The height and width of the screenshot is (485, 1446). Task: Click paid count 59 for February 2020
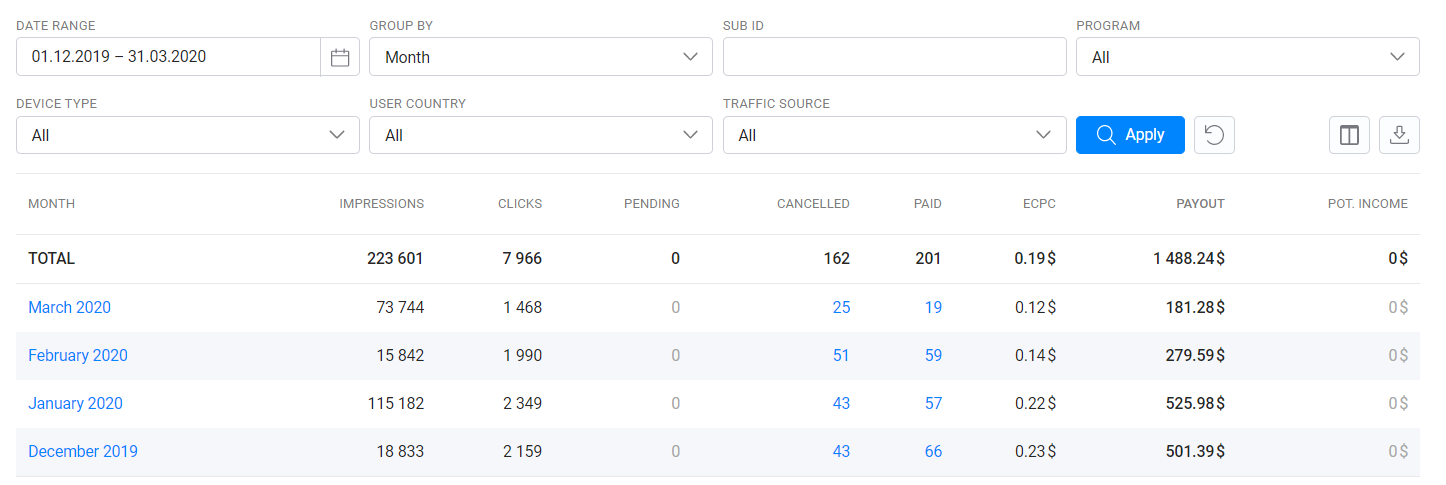(933, 356)
